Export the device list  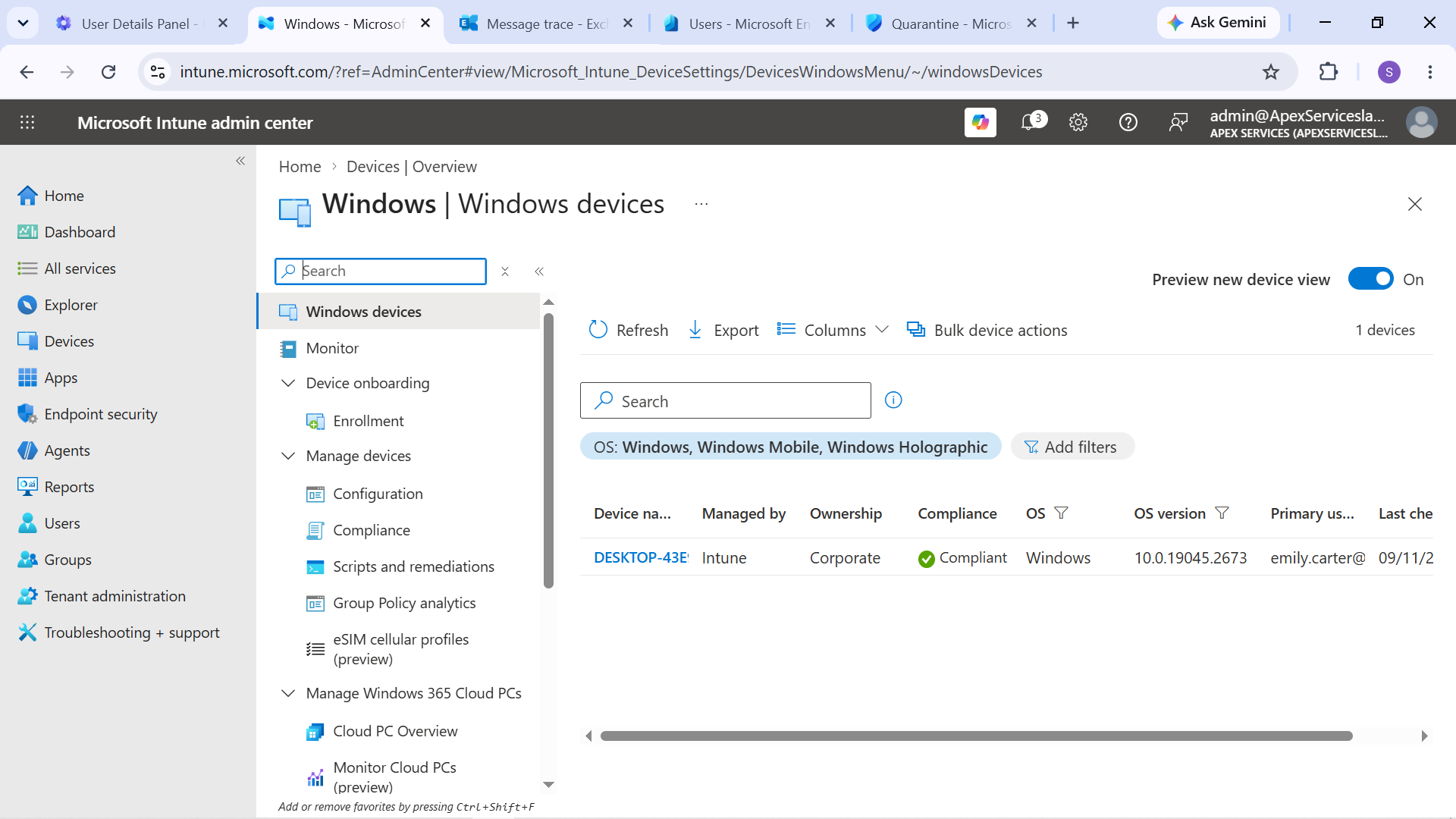pyautogui.click(x=723, y=330)
